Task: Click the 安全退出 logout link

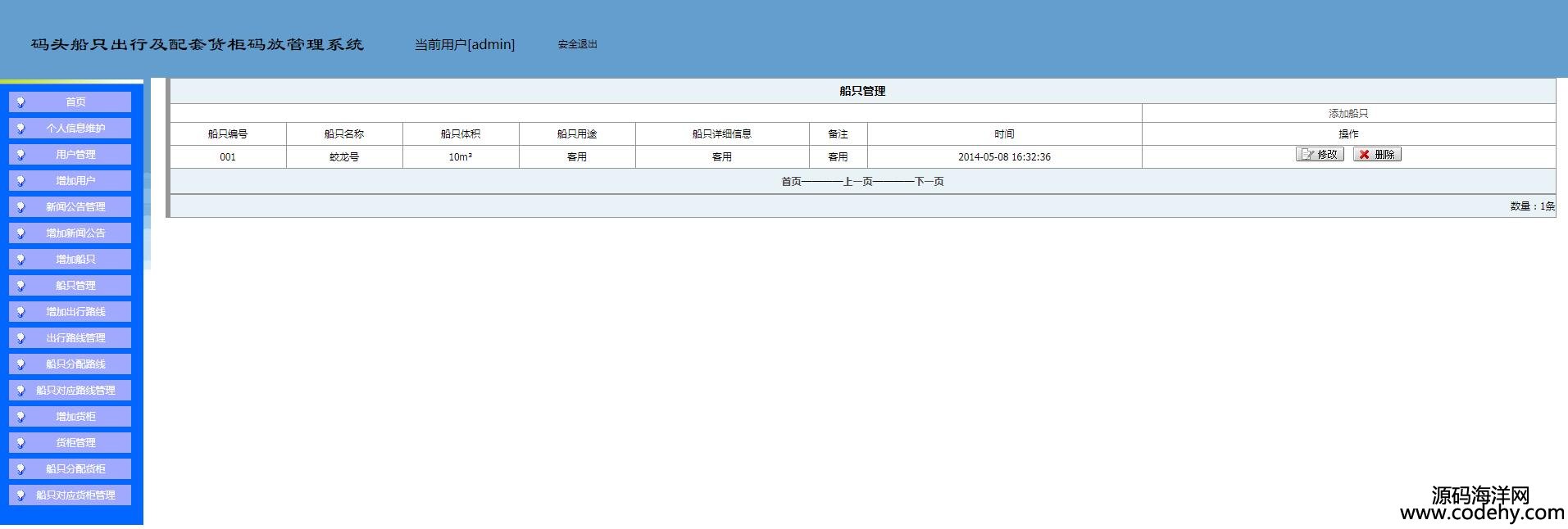Action: click(577, 44)
